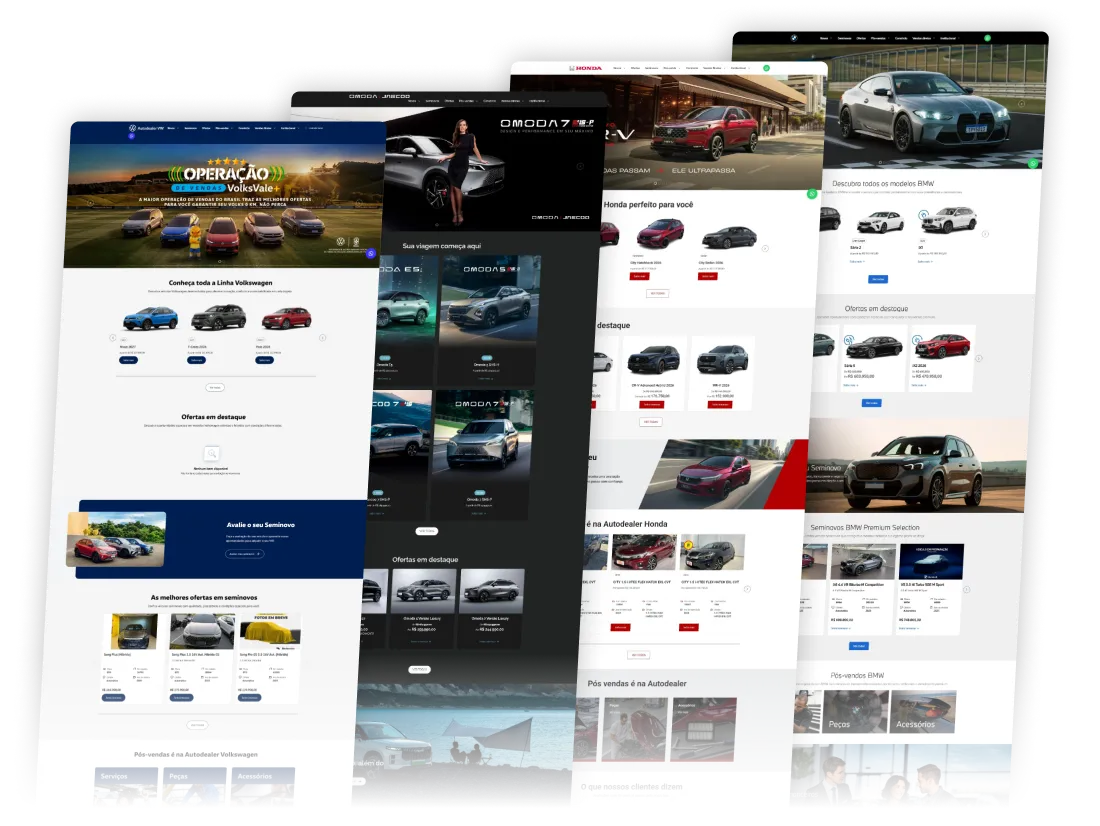The image size is (1100, 826).
Task: Click the round badge on the BMW X1 model card
Action: click(924, 215)
